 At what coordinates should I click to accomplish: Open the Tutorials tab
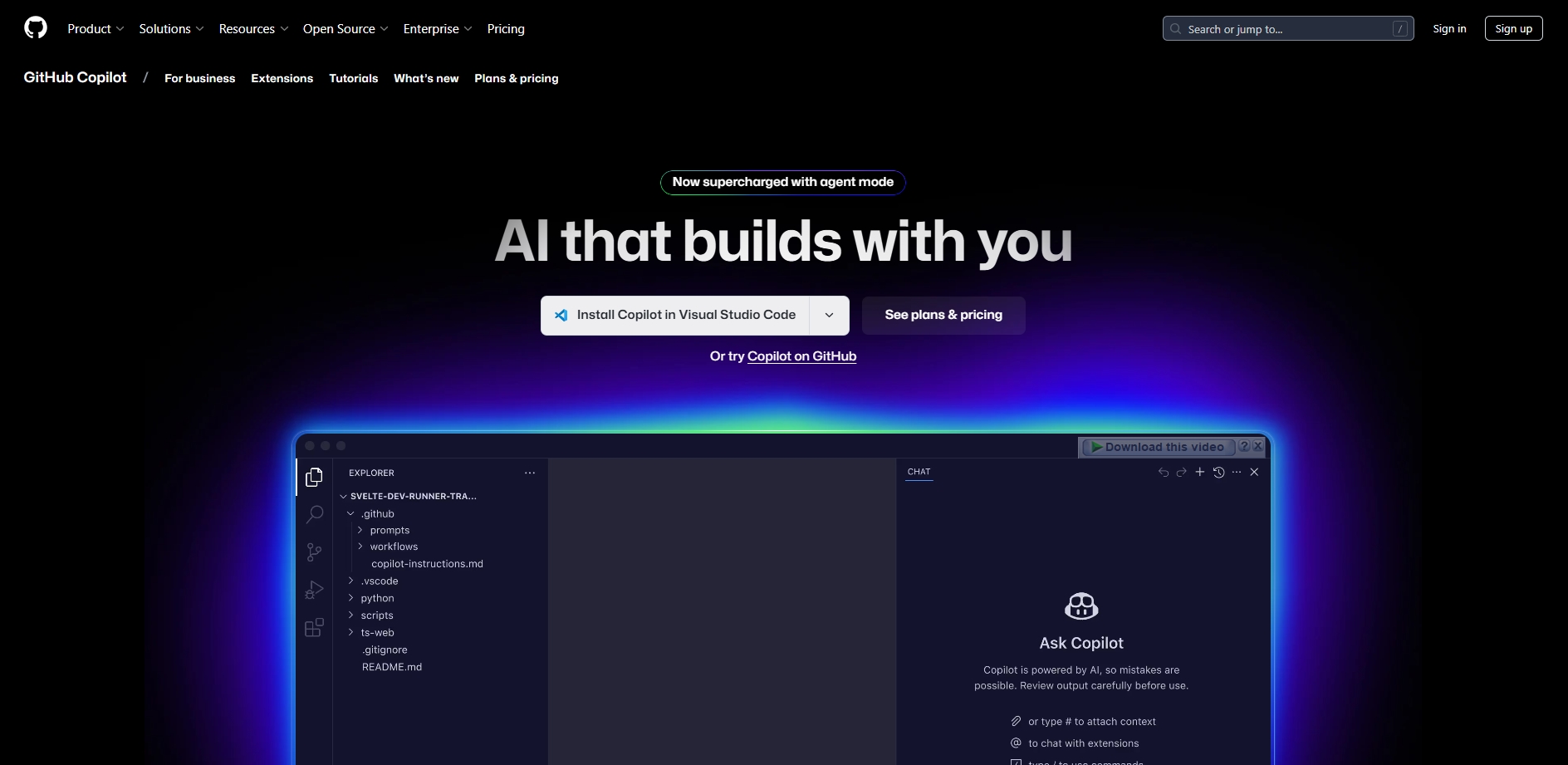353,78
